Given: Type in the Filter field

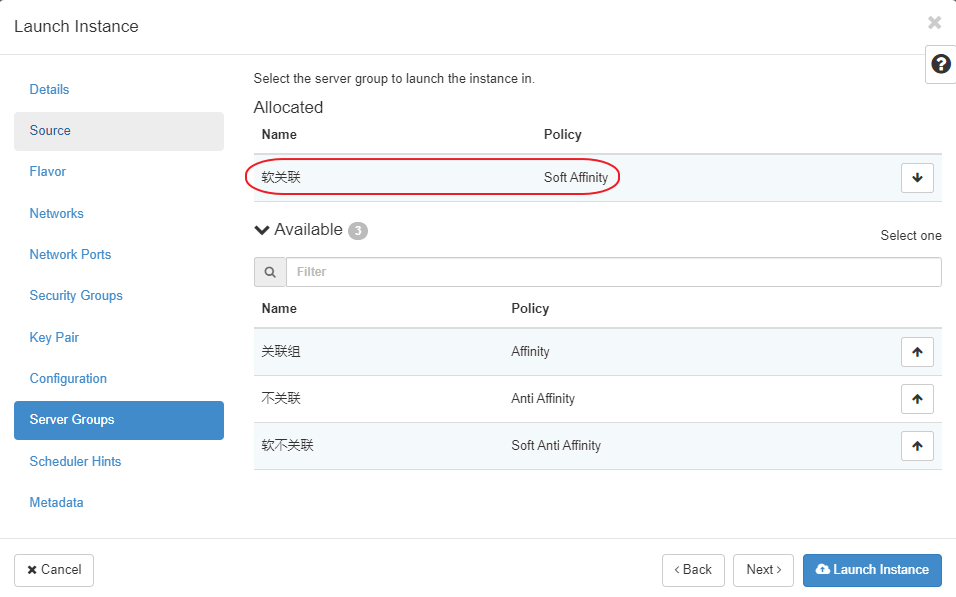Looking at the screenshot, I should click(x=613, y=272).
